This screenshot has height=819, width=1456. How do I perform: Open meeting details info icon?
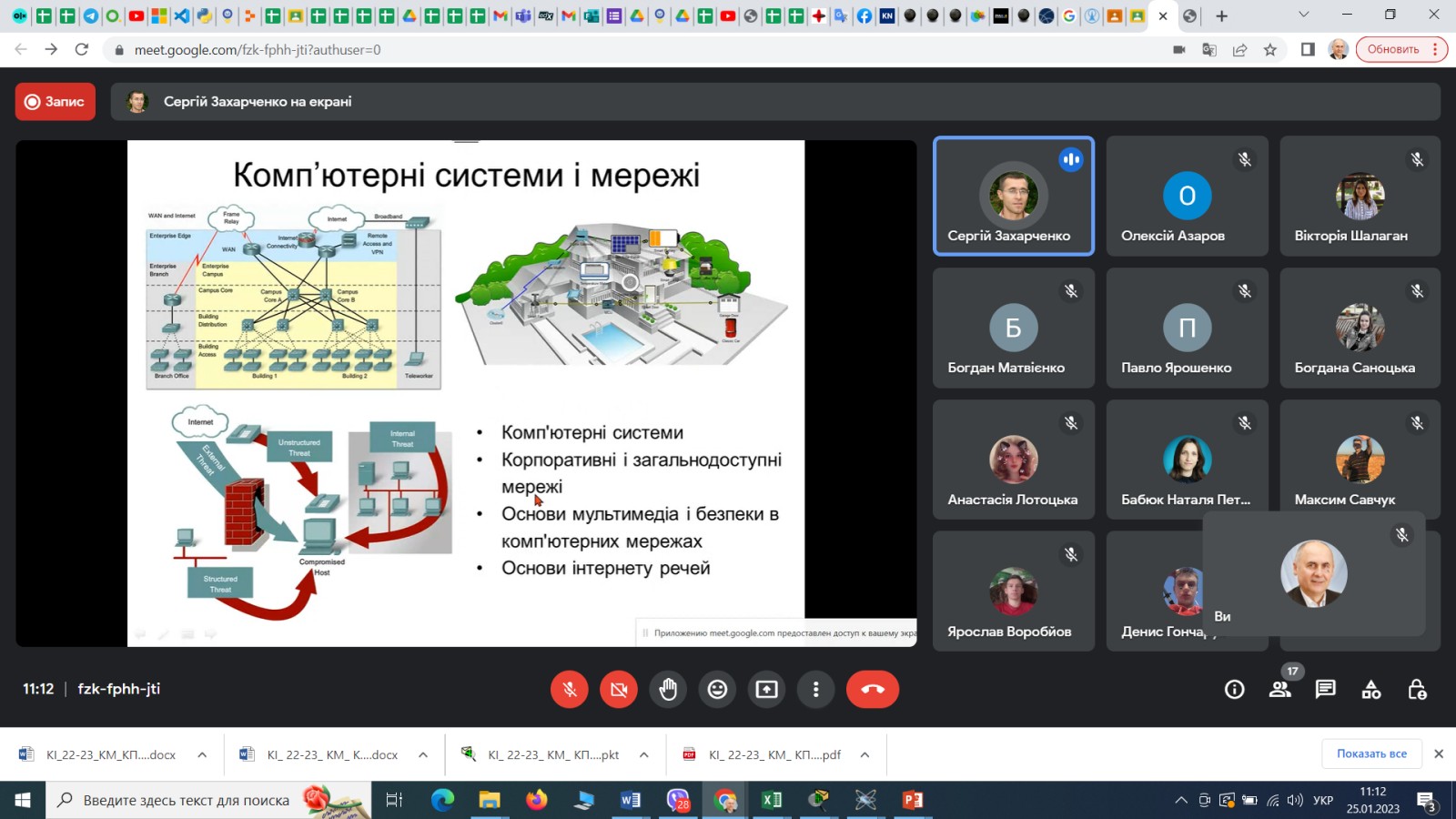pos(1234,690)
